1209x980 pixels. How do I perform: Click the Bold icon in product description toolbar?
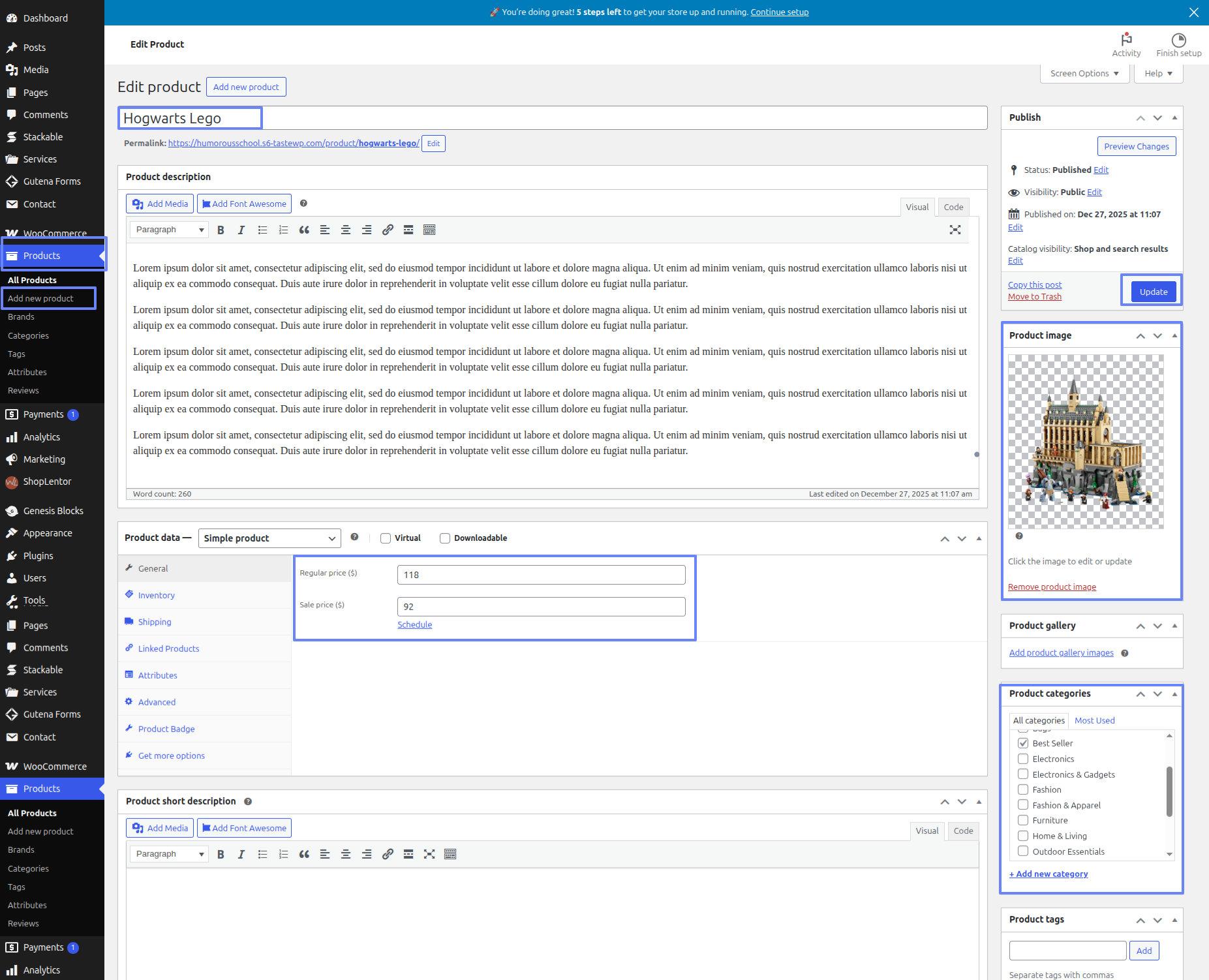221,230
